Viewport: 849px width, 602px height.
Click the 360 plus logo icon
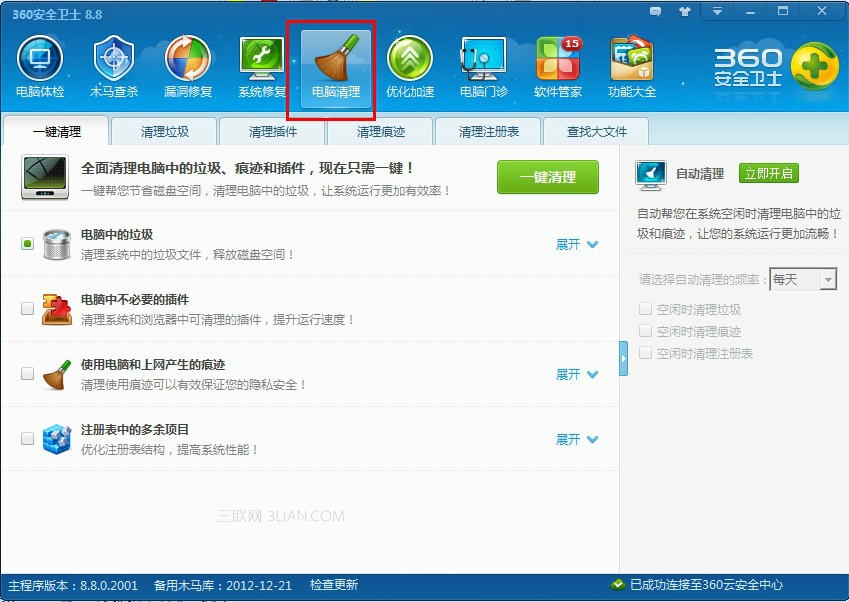pyautogui.click(x=814, y=66)
